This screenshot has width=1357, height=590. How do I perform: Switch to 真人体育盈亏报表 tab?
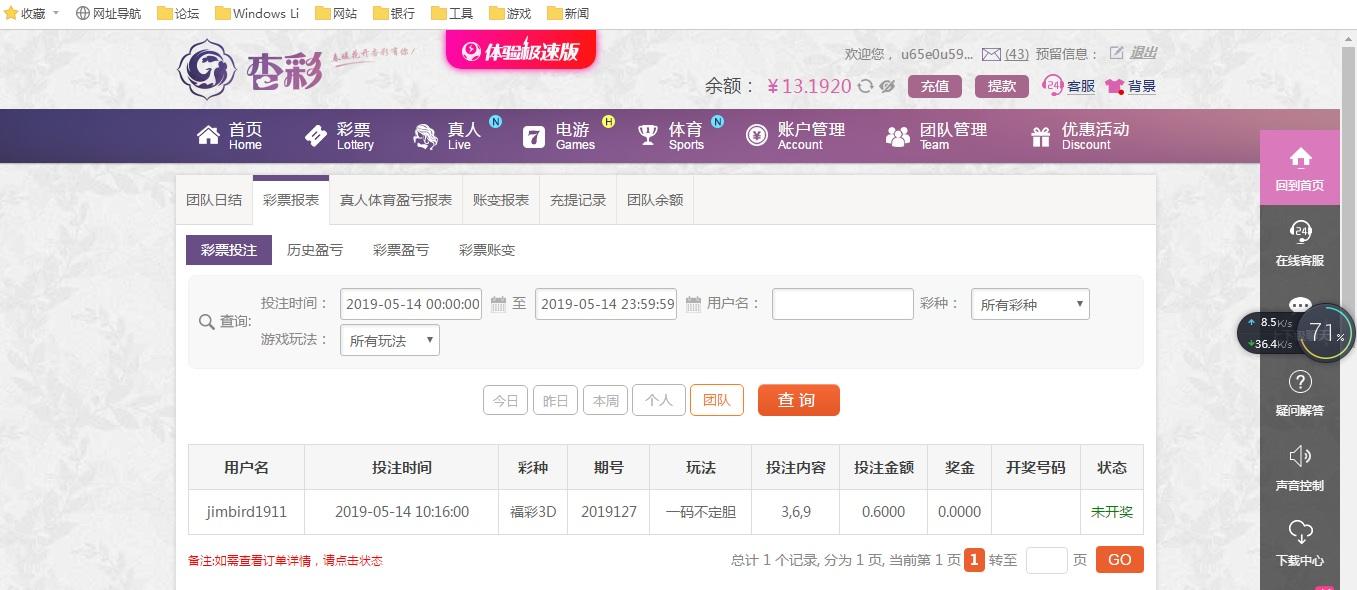pyautogui.click(x=396, y=200)
